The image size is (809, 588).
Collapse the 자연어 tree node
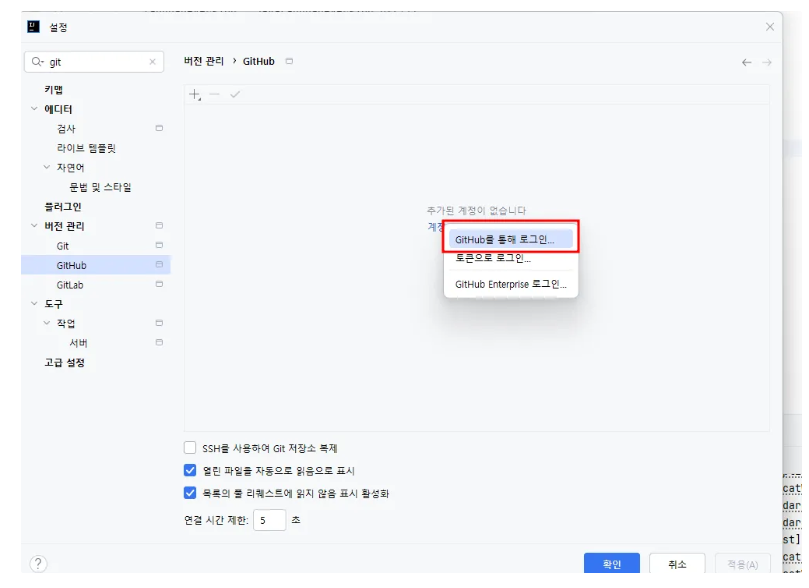[x=47, y=167]
